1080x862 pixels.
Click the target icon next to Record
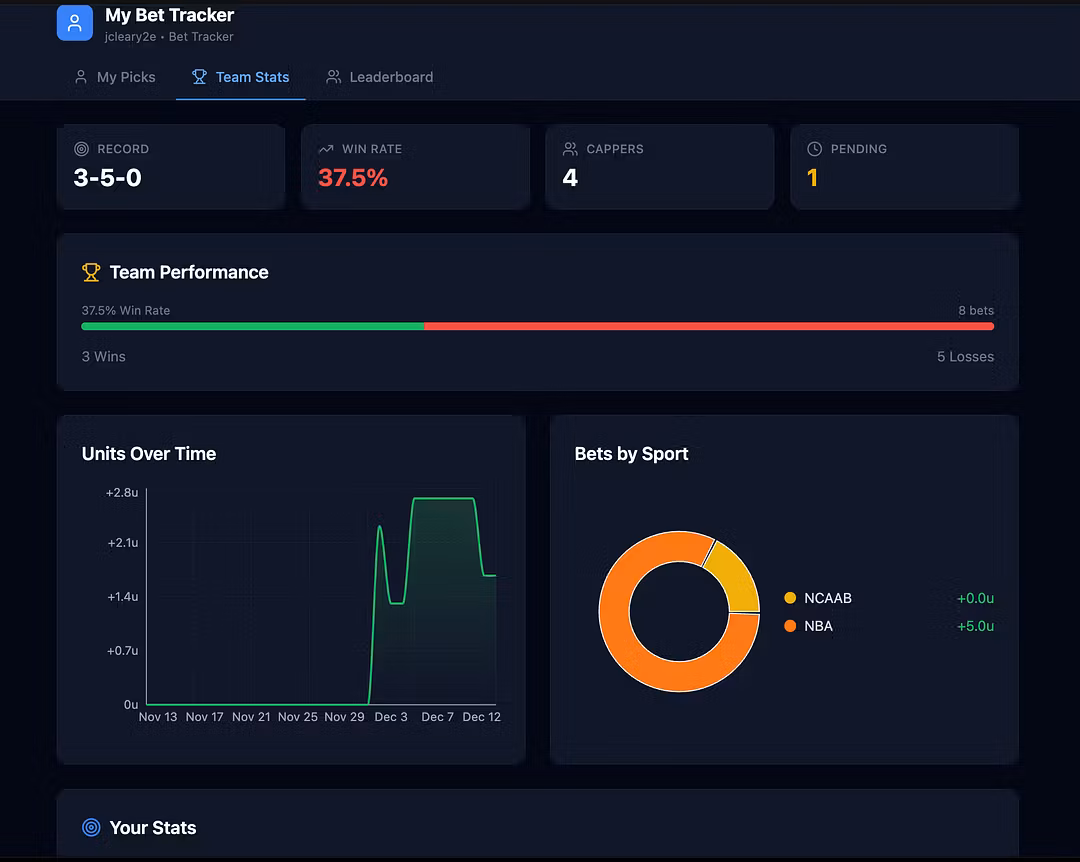82,149
